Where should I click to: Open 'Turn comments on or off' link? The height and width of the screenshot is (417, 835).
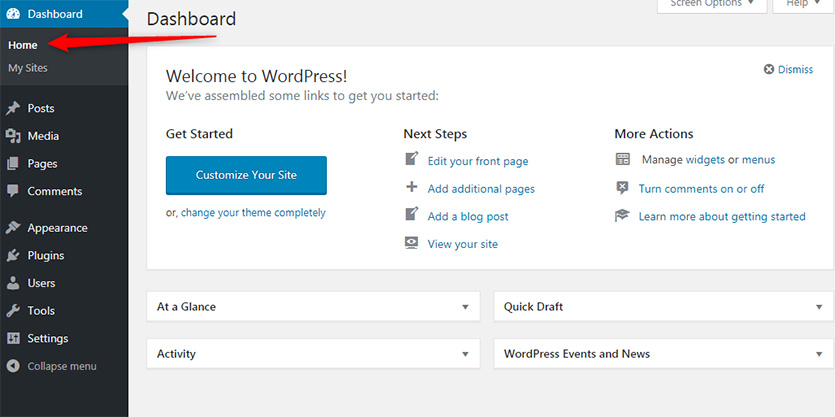point(701,189)
